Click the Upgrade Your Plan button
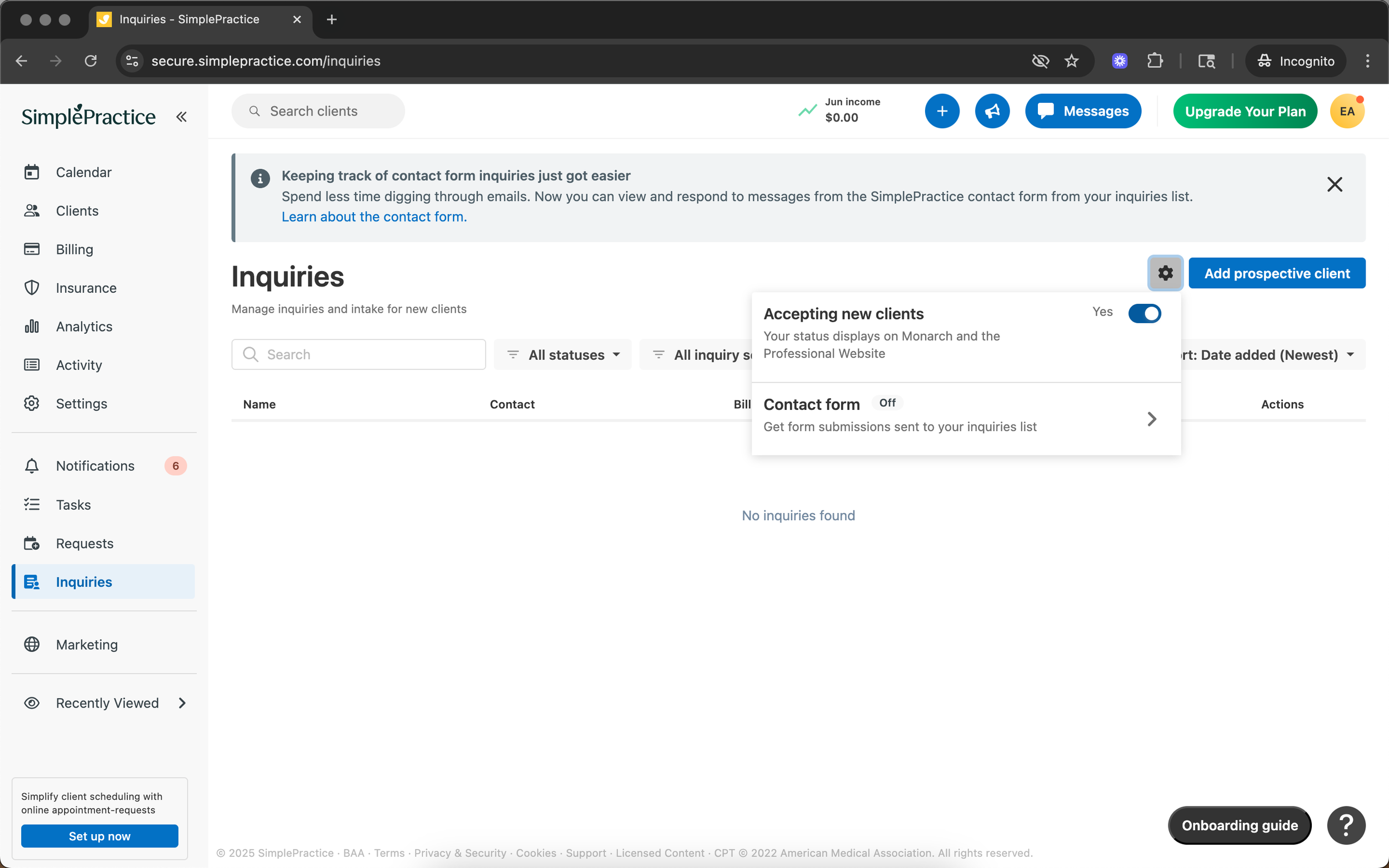 [1245, 112]
